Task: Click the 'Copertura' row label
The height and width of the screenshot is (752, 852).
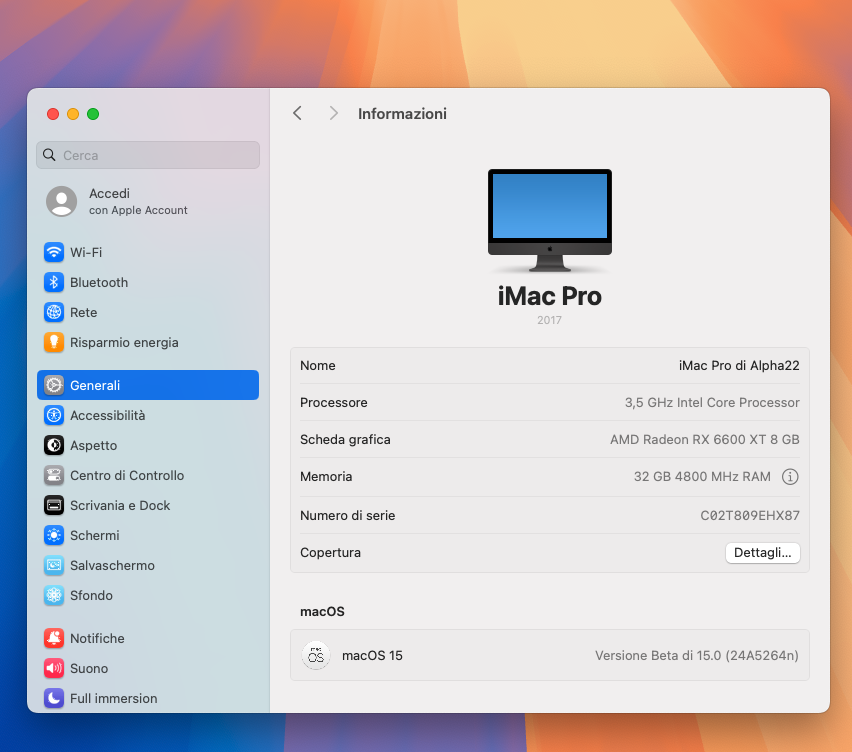Action: point(330,553)
